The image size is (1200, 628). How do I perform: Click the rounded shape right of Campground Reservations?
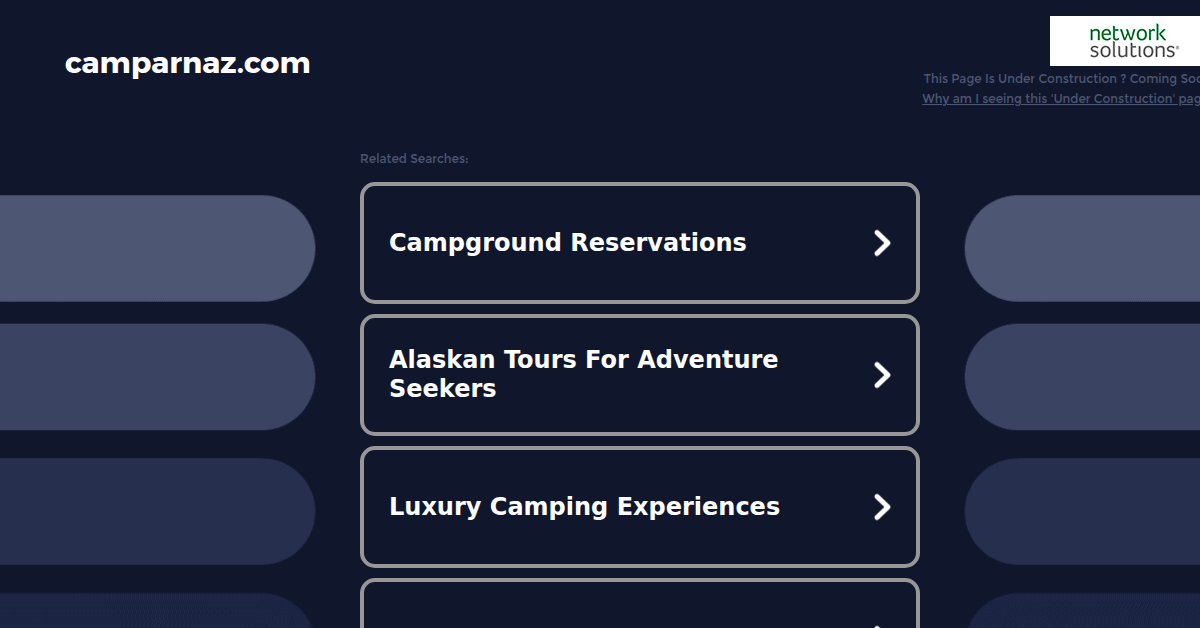[1082, 248]
